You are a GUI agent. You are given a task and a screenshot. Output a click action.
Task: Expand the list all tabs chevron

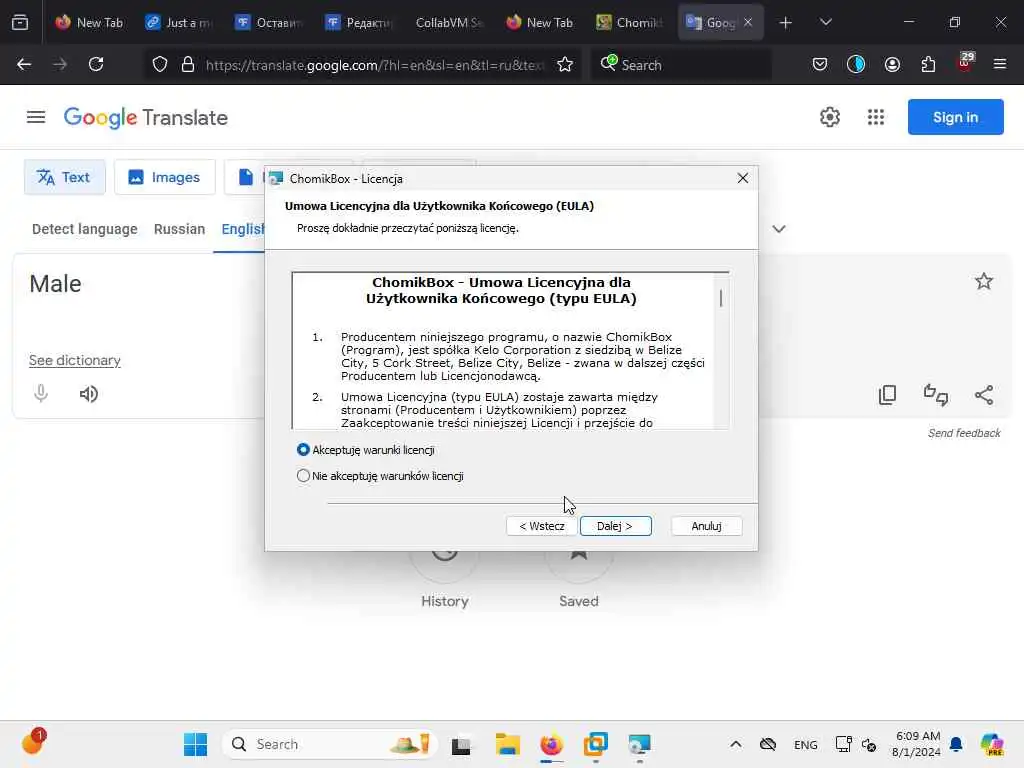click(x=825, y=23)
